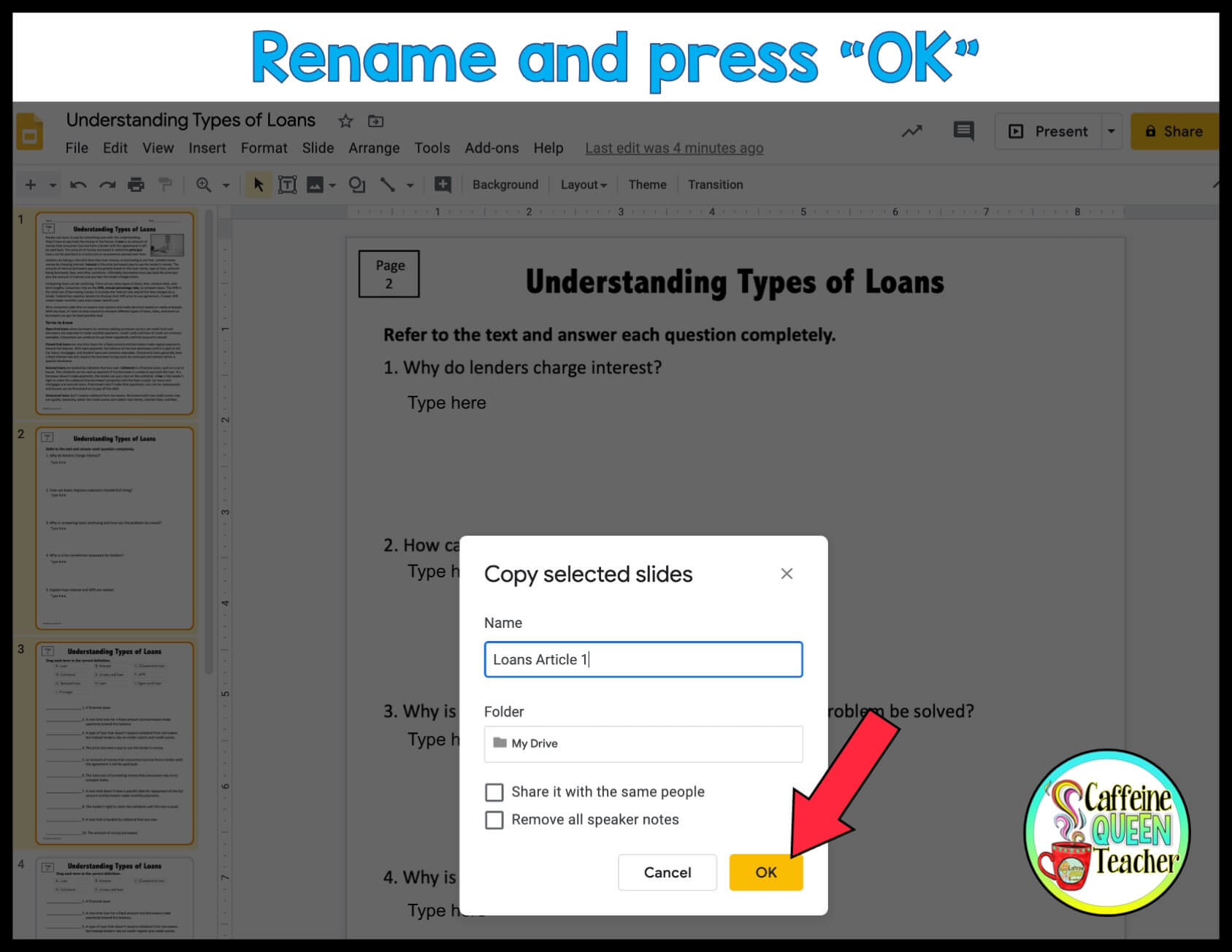This screenshot has width=1232, height=952.
Task: Open the Help menu
Action: pos(548,148)
